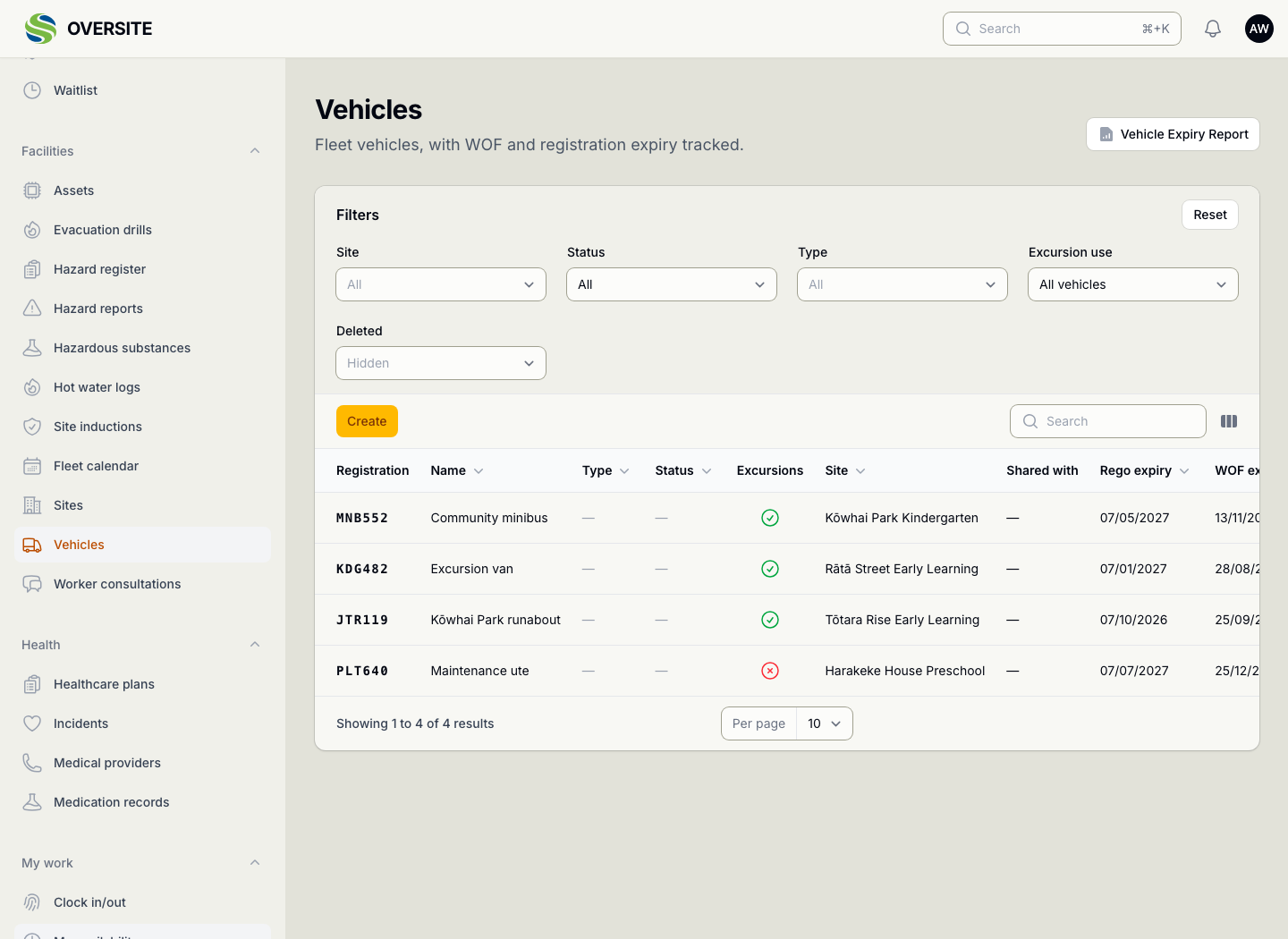
Task: Reset the filters
Action: click(x=1210, y=215)
